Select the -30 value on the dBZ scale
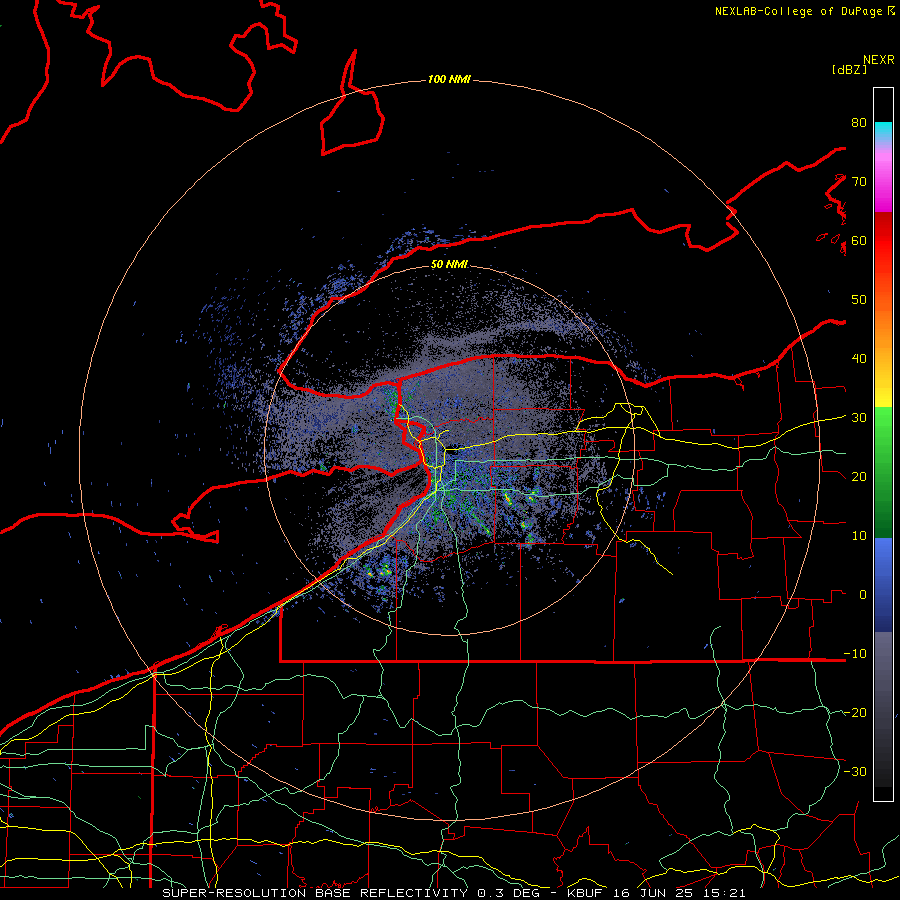 click(855, 772)
